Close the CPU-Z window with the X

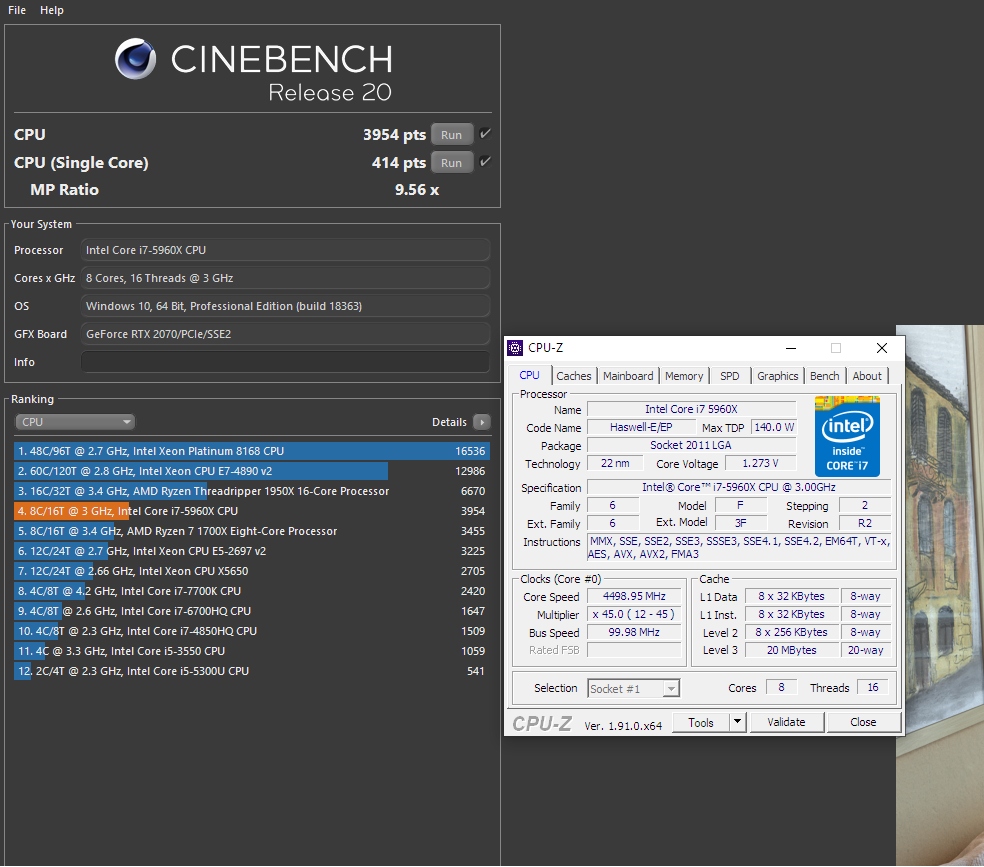881,348
